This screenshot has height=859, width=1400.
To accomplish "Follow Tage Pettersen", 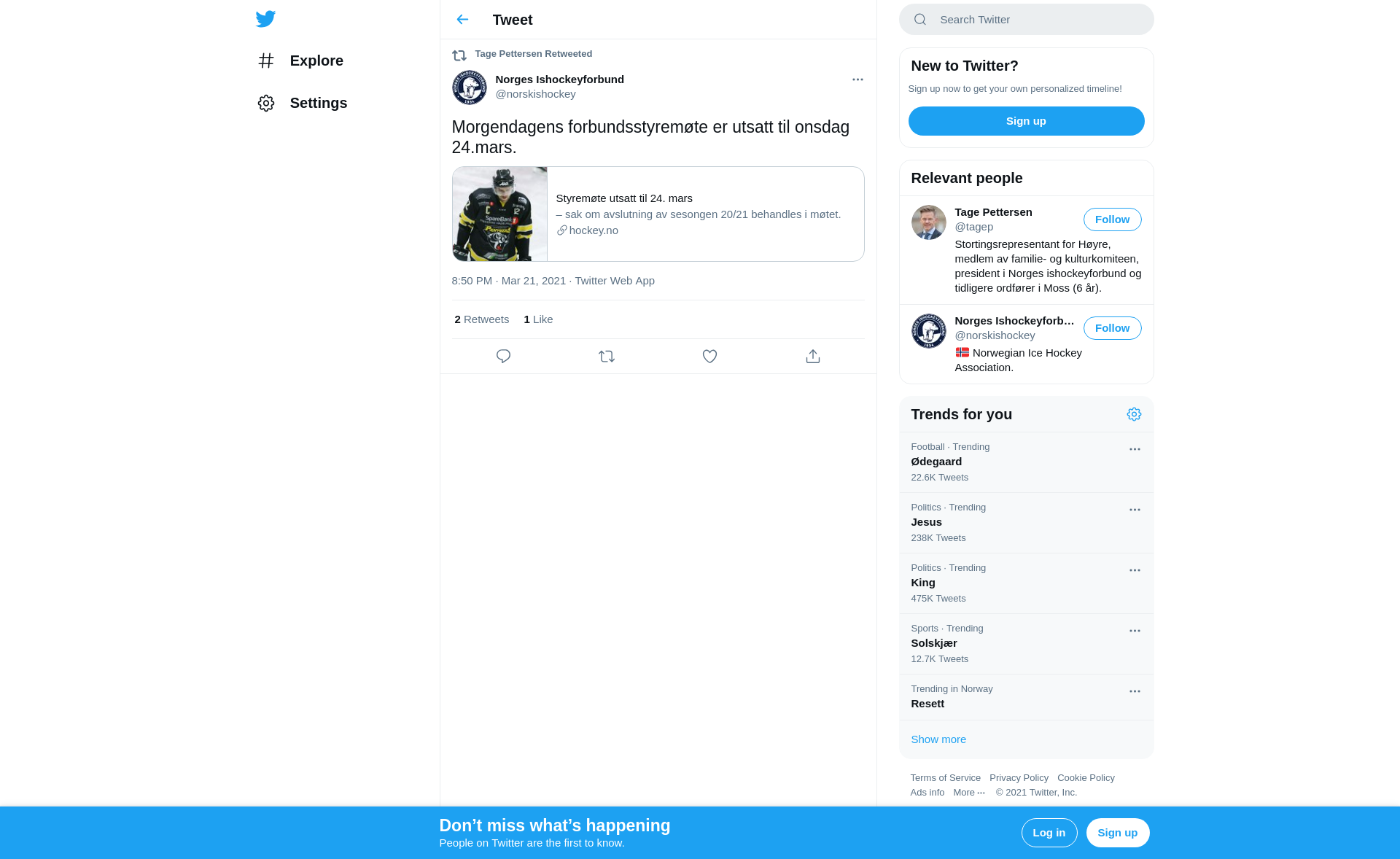I will tap(1112, 219).
